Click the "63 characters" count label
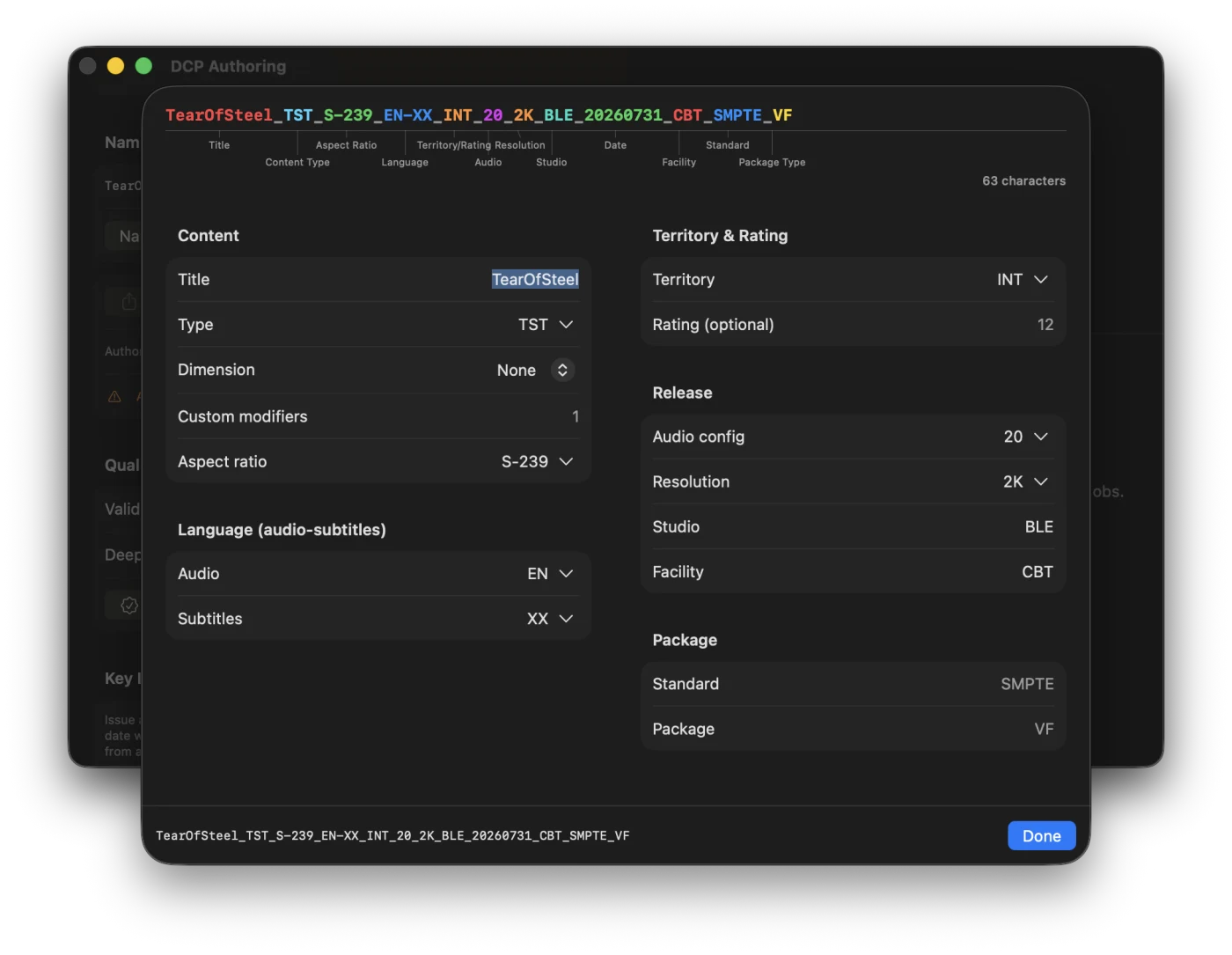The image size is (1232, 955). pos(1023,181)
